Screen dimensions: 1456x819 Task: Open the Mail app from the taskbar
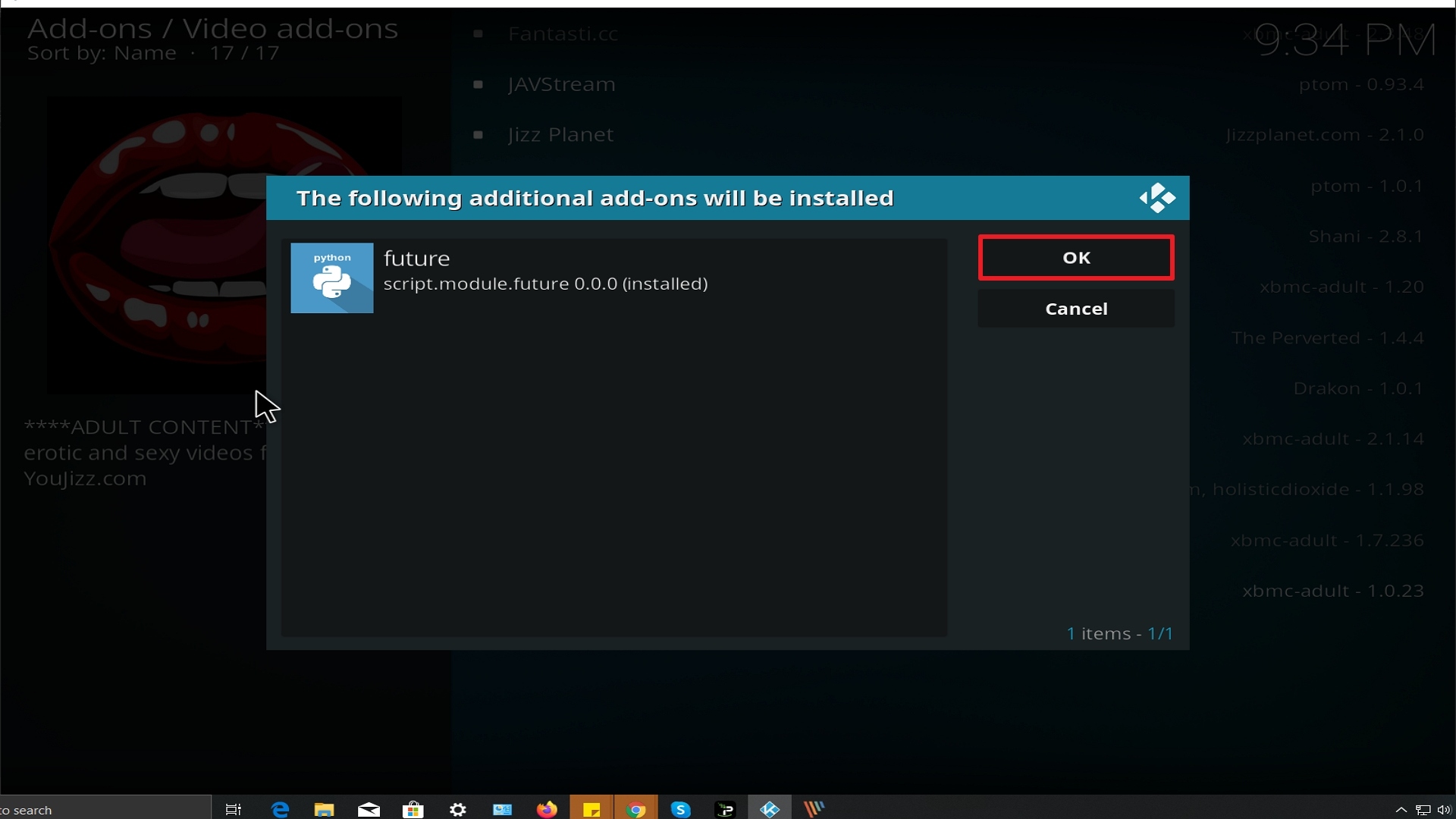[369, 809]
